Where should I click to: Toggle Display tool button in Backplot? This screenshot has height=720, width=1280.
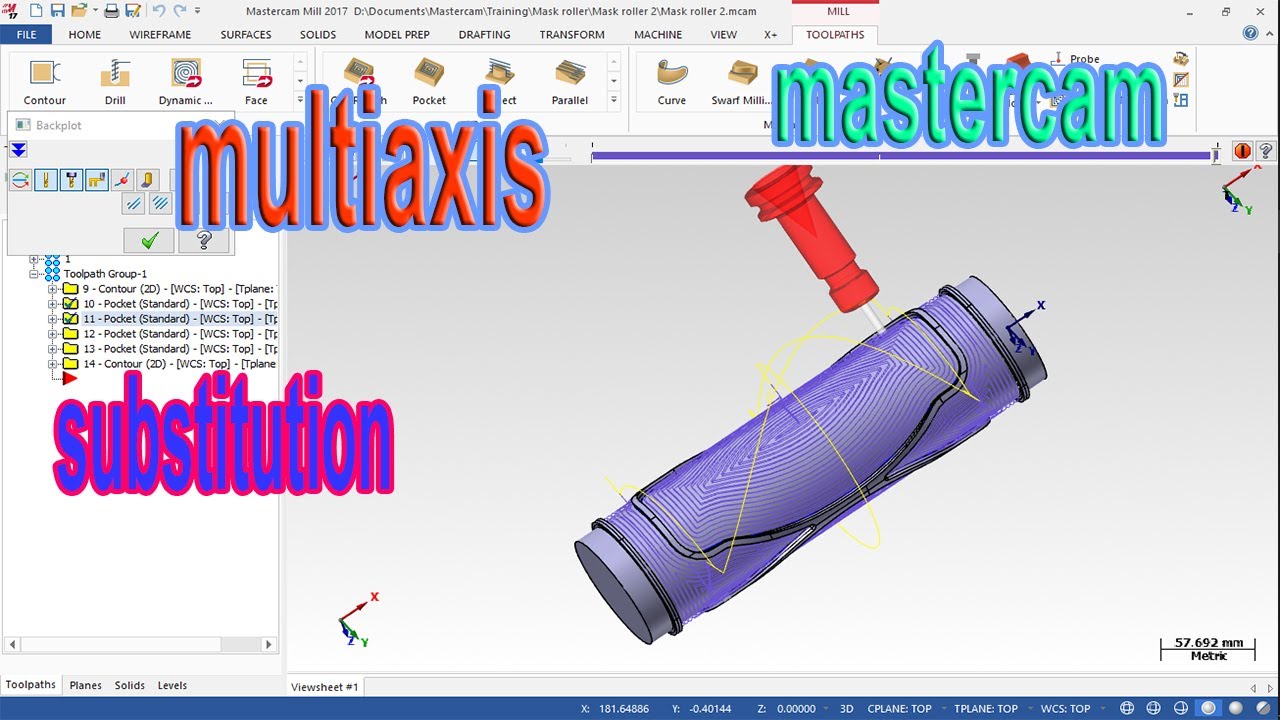pyautogui.click(x=45, y=180)
